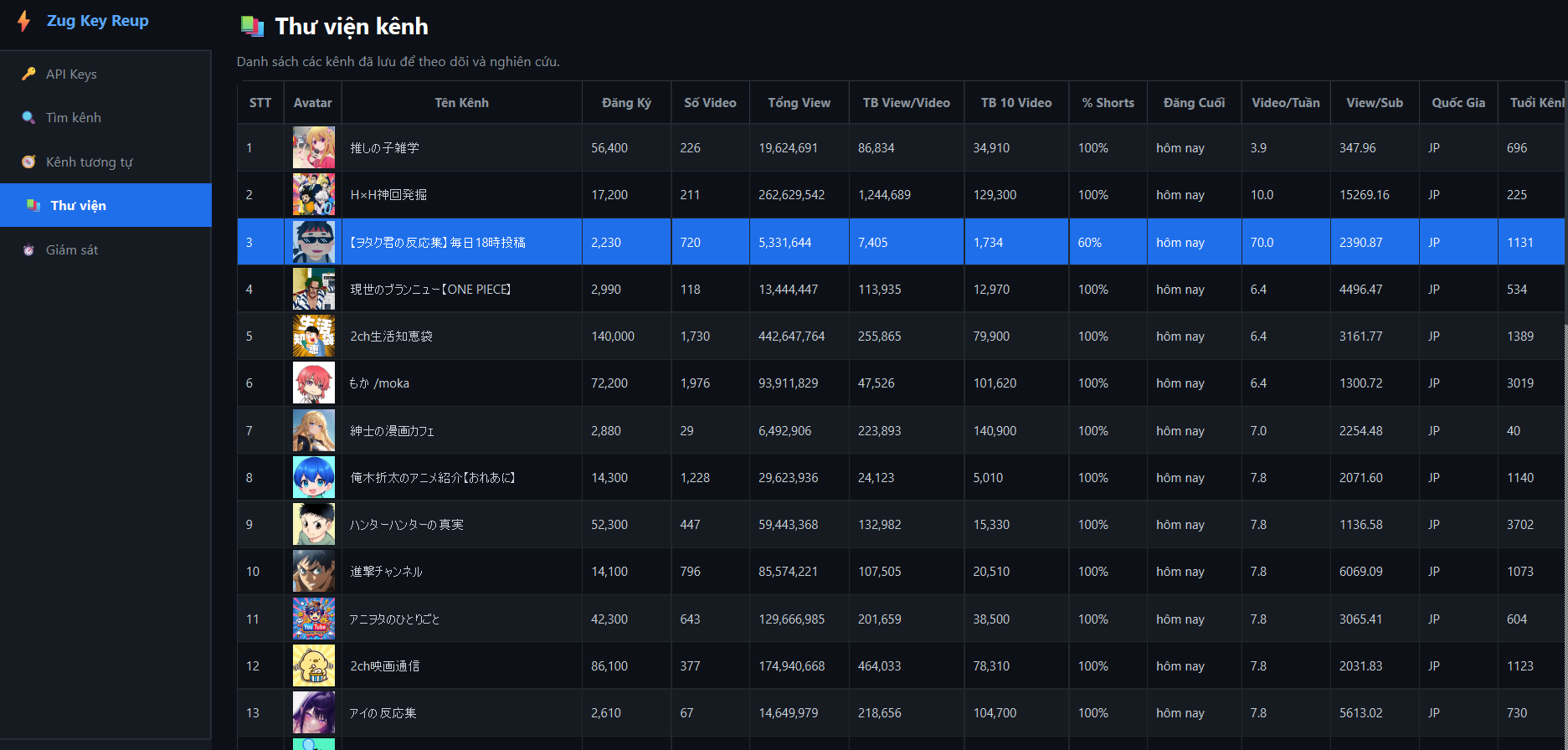Click the compass icon beside Kênh tương tự
The height and width of the screenshot is (750, 1568).
(28, 162)
